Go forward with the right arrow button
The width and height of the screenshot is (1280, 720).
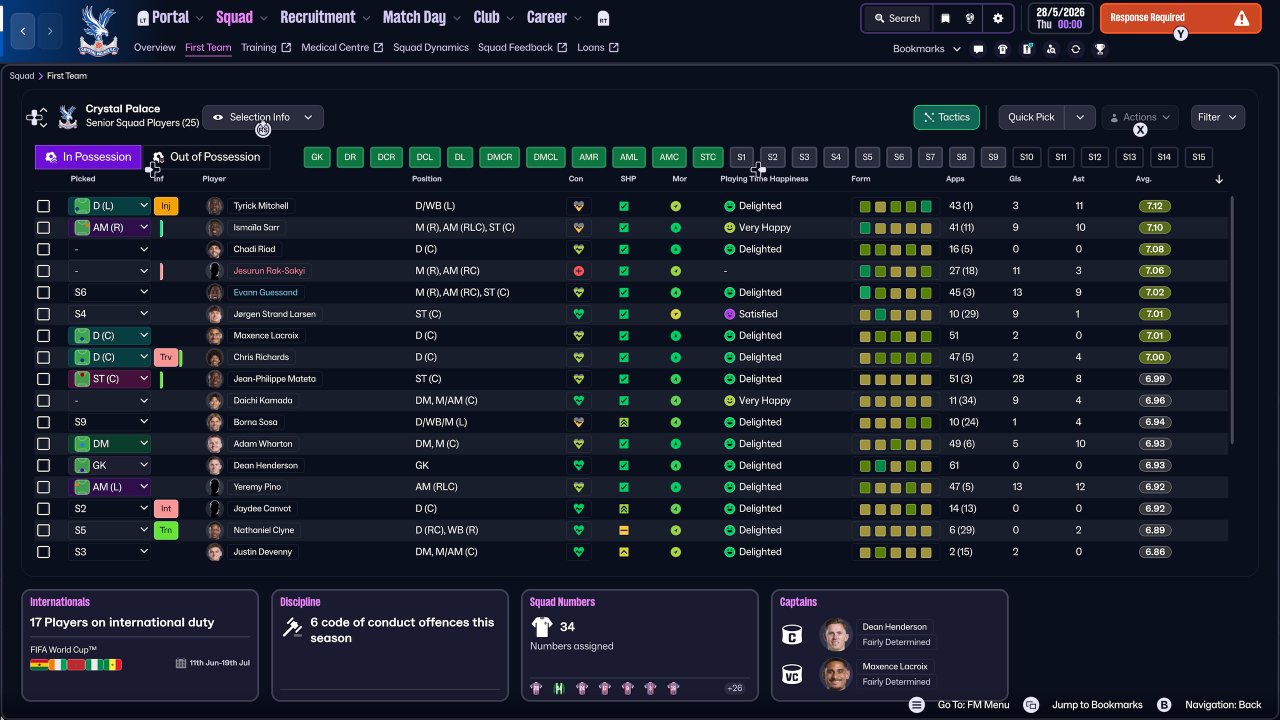(x=50, y=31)
